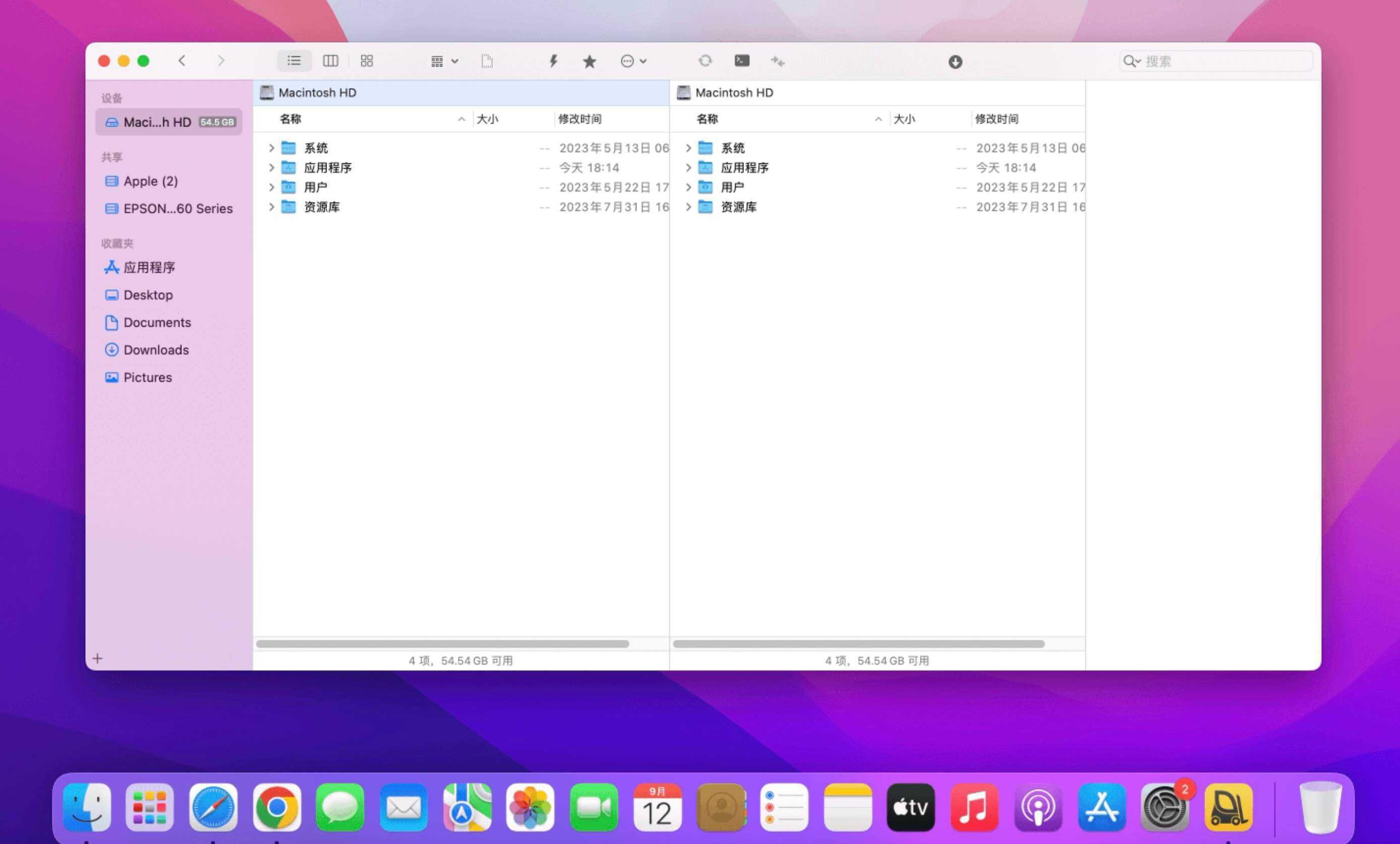Image resolution: width=1400 pixels, height=844 pixels.
Task: Open quick actions with the lightning icon
Action: click(553, 61)
